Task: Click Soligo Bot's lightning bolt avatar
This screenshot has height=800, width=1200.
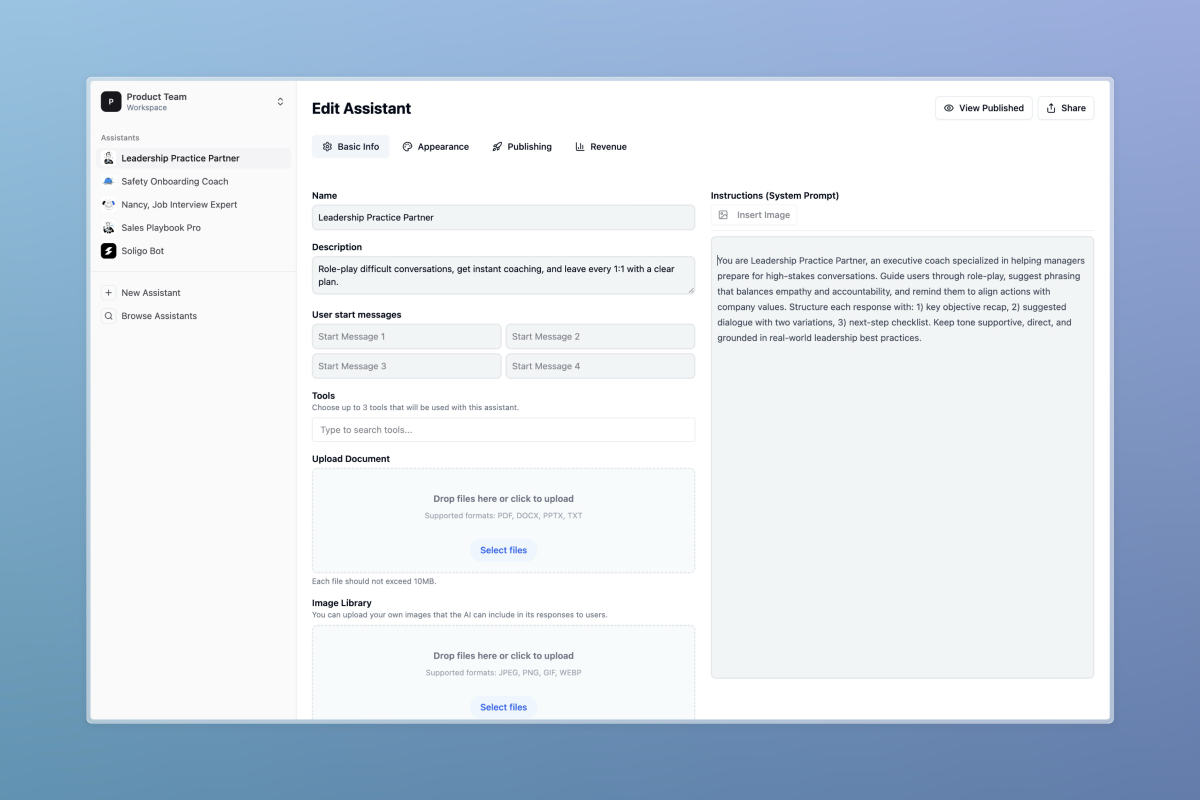Action: click(x=108, y=250)
